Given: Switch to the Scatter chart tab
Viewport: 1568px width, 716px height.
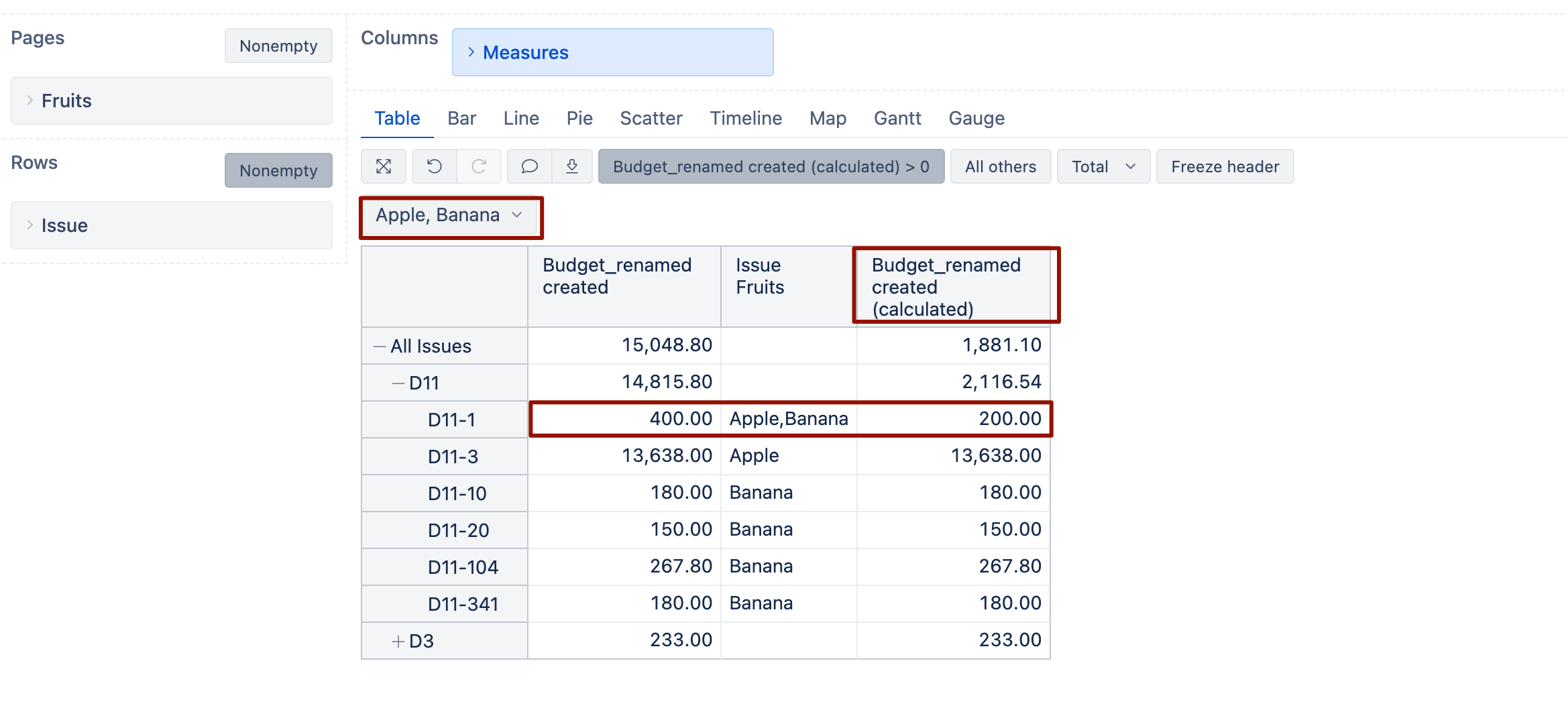Looking at the screenshot, I should pos(651,119).
